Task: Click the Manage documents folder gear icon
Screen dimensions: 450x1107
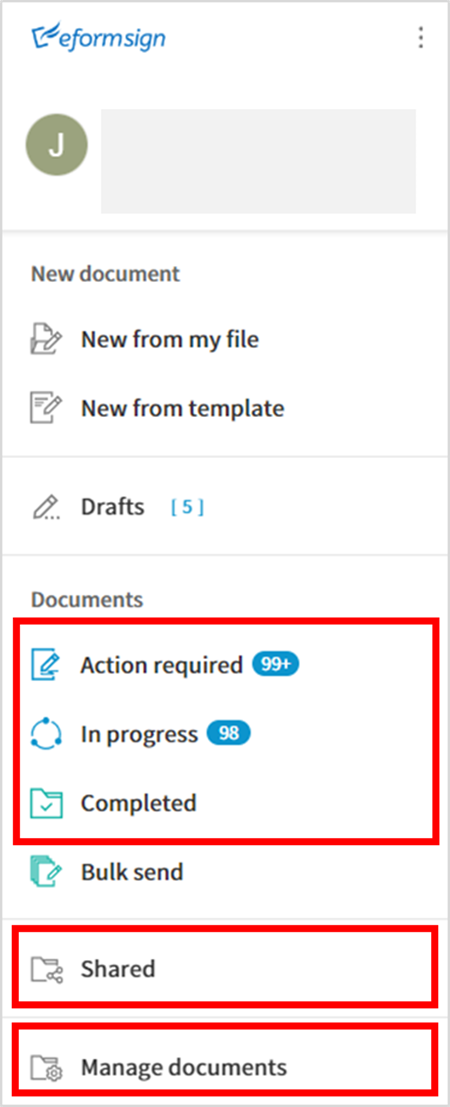Action: (x=46, y=1067)
